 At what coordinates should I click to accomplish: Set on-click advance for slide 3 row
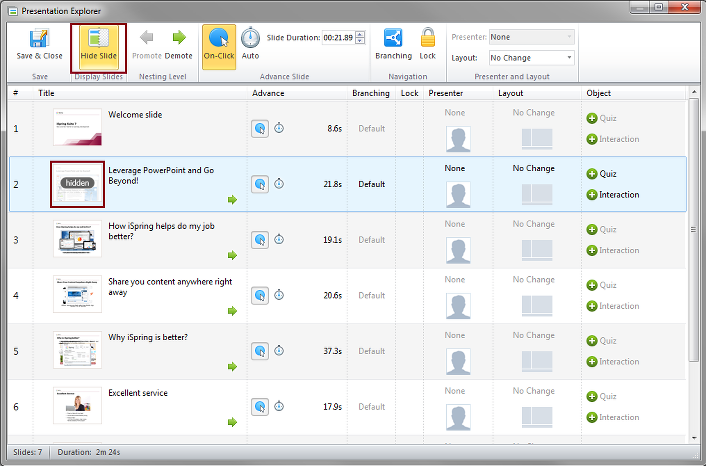point(260,240)
